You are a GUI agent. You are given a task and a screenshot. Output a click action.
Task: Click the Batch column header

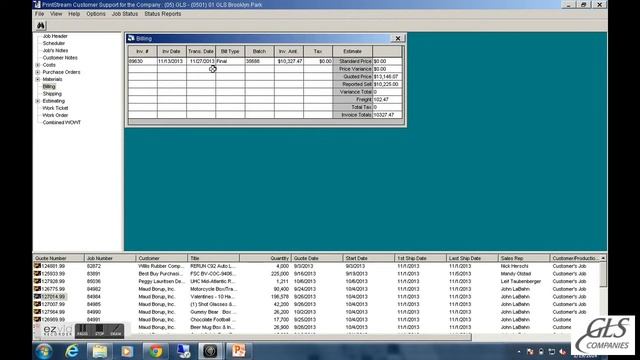point(260,51)
